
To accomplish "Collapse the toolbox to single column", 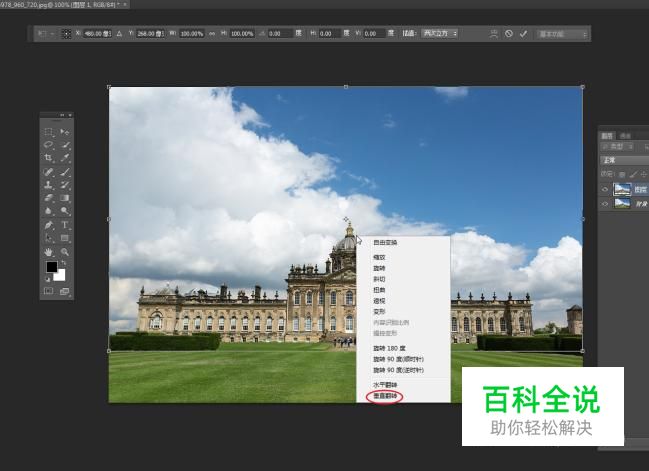I will 62,115.
